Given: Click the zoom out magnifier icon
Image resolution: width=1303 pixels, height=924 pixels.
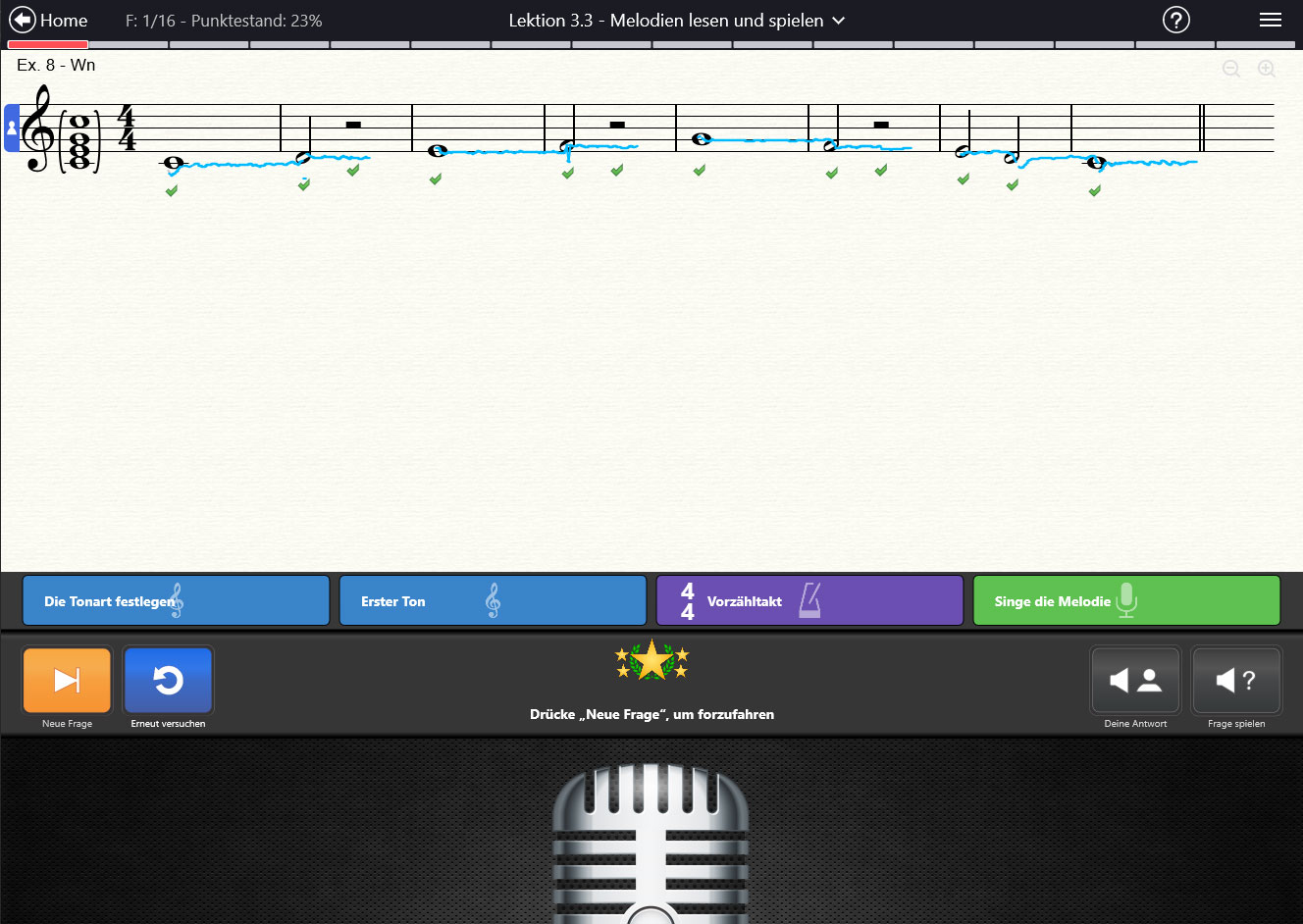Looking at the screenshot, I should pos(1231,69).
